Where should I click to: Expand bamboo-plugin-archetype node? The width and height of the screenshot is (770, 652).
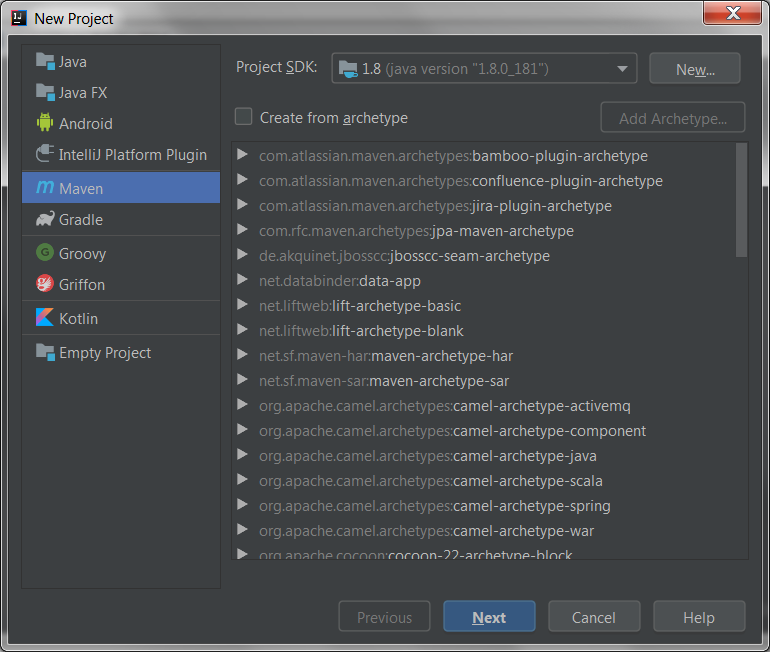coord(242,155)
